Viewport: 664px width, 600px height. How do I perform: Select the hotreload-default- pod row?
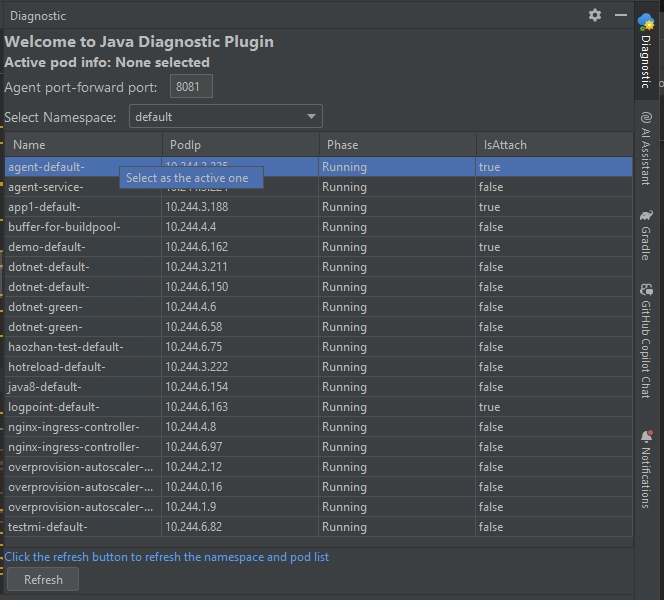click(x=82, y=367)
